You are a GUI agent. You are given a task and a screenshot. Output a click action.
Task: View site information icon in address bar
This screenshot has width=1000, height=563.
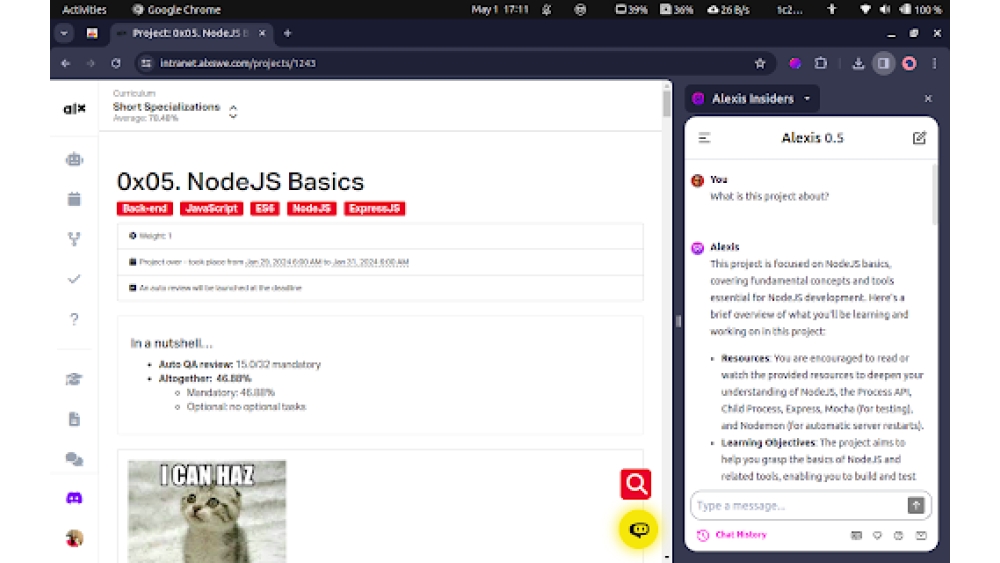(x=146, y=63)
